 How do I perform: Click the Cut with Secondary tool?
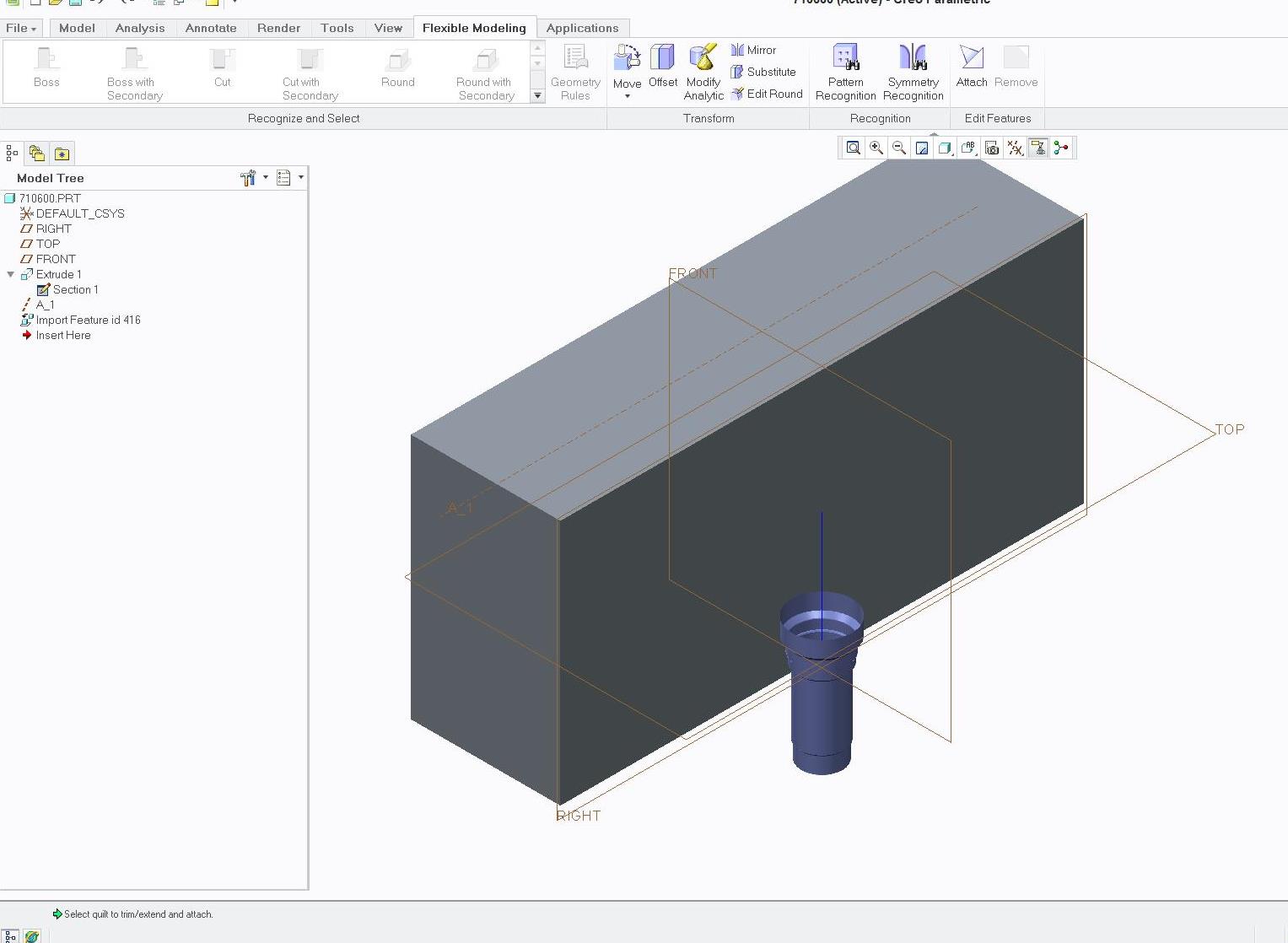[310, 73]
